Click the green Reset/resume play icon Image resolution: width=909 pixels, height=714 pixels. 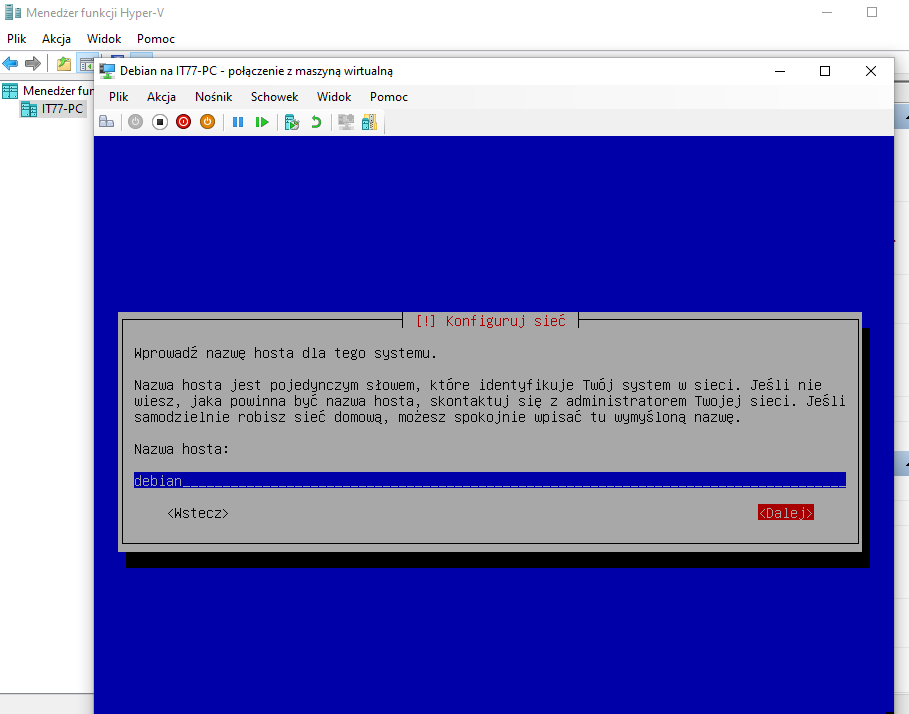[262, 122]
